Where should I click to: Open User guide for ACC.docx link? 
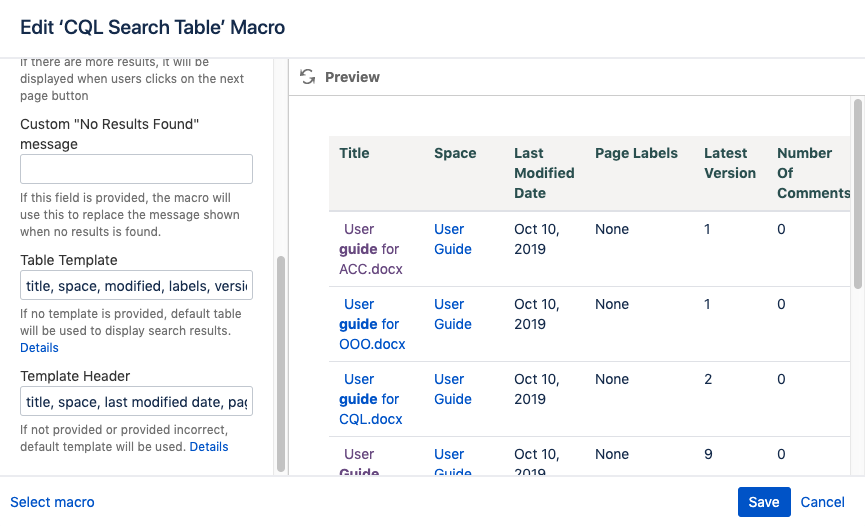[x=370, y=249]
